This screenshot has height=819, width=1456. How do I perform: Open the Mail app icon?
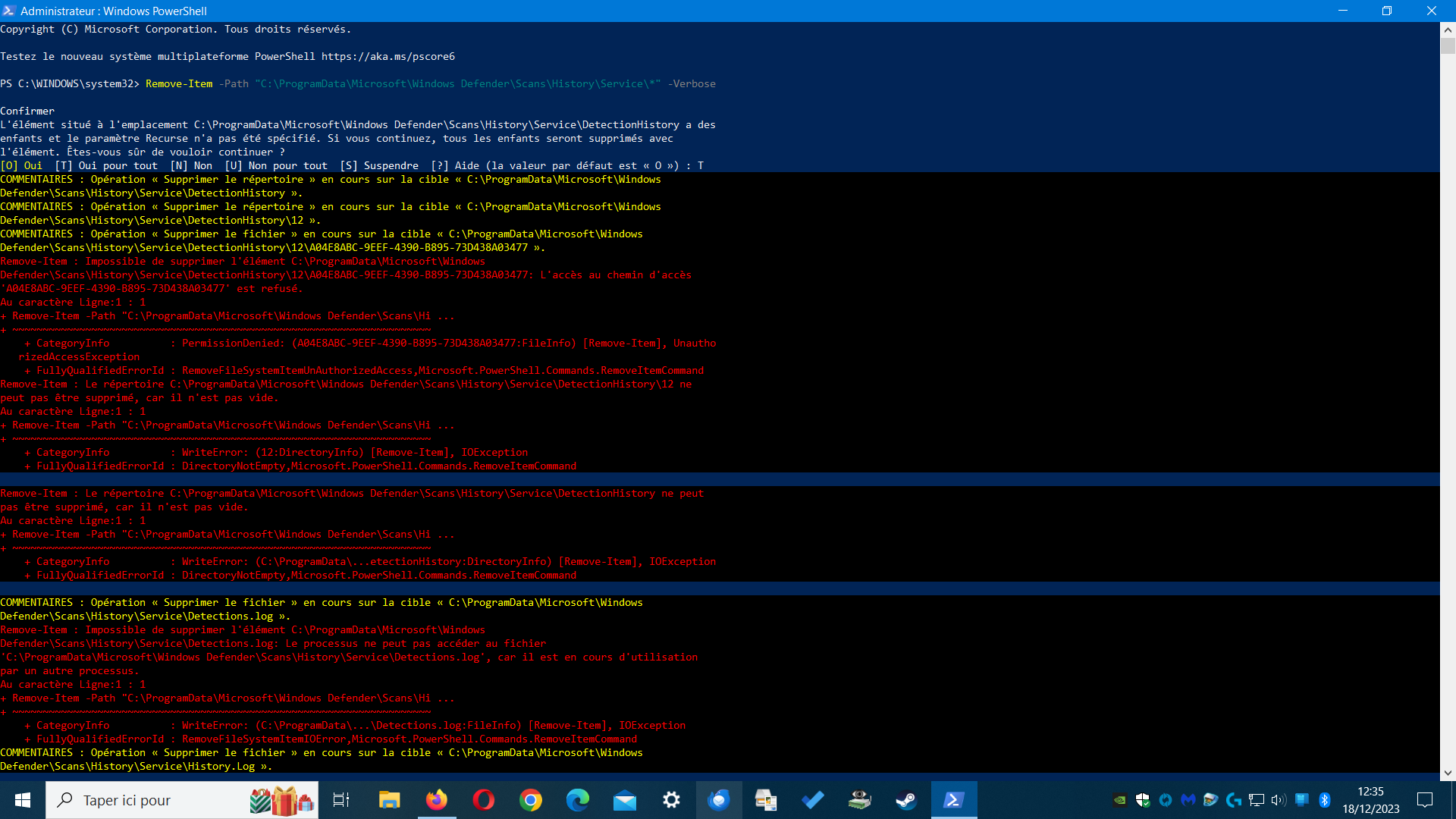pyautogui.click(x=625, y=800)
